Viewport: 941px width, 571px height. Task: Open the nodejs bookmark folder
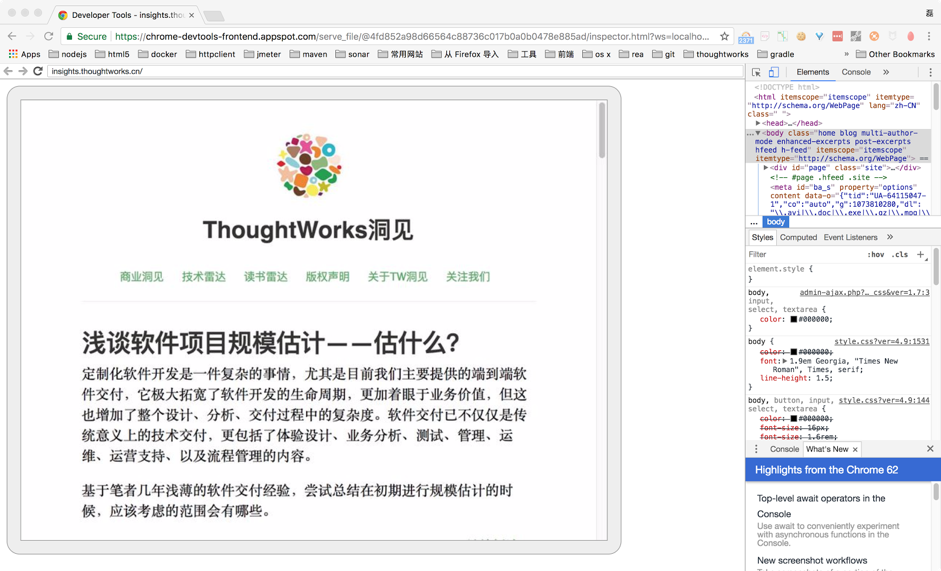coord(68,54)
